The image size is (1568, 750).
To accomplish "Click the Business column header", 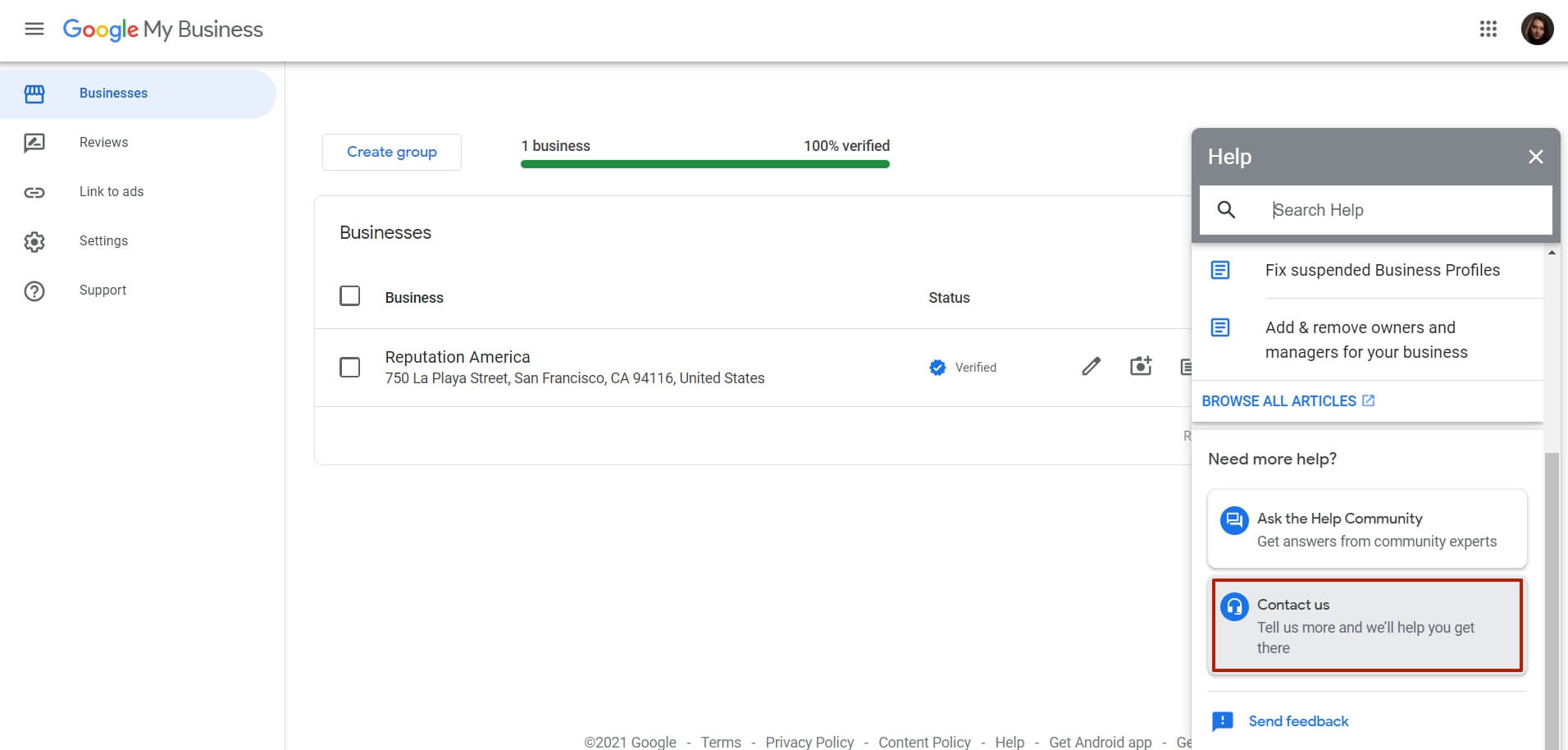I will [414, 298].
